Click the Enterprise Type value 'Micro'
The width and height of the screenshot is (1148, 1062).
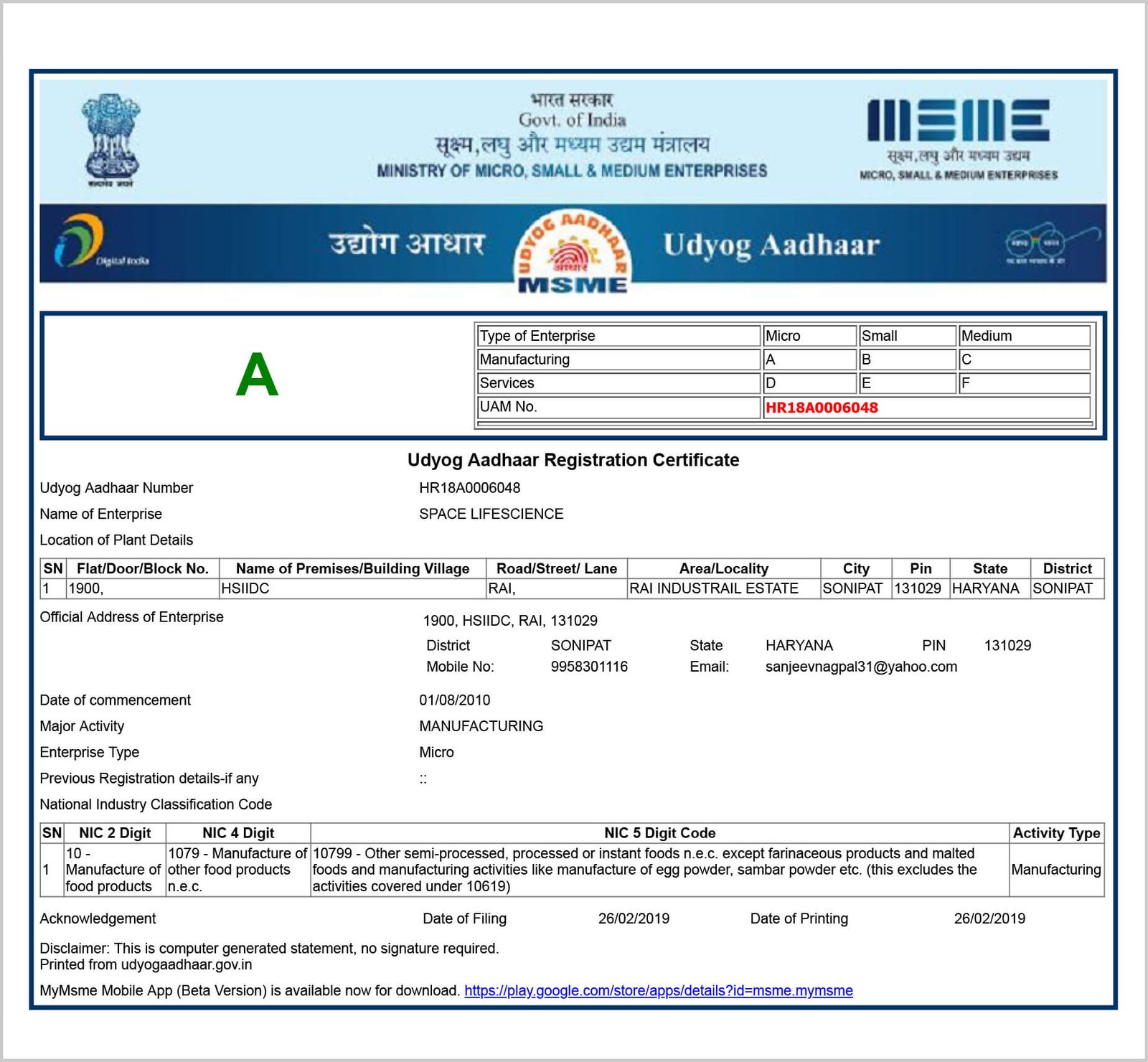click(436, 752)
